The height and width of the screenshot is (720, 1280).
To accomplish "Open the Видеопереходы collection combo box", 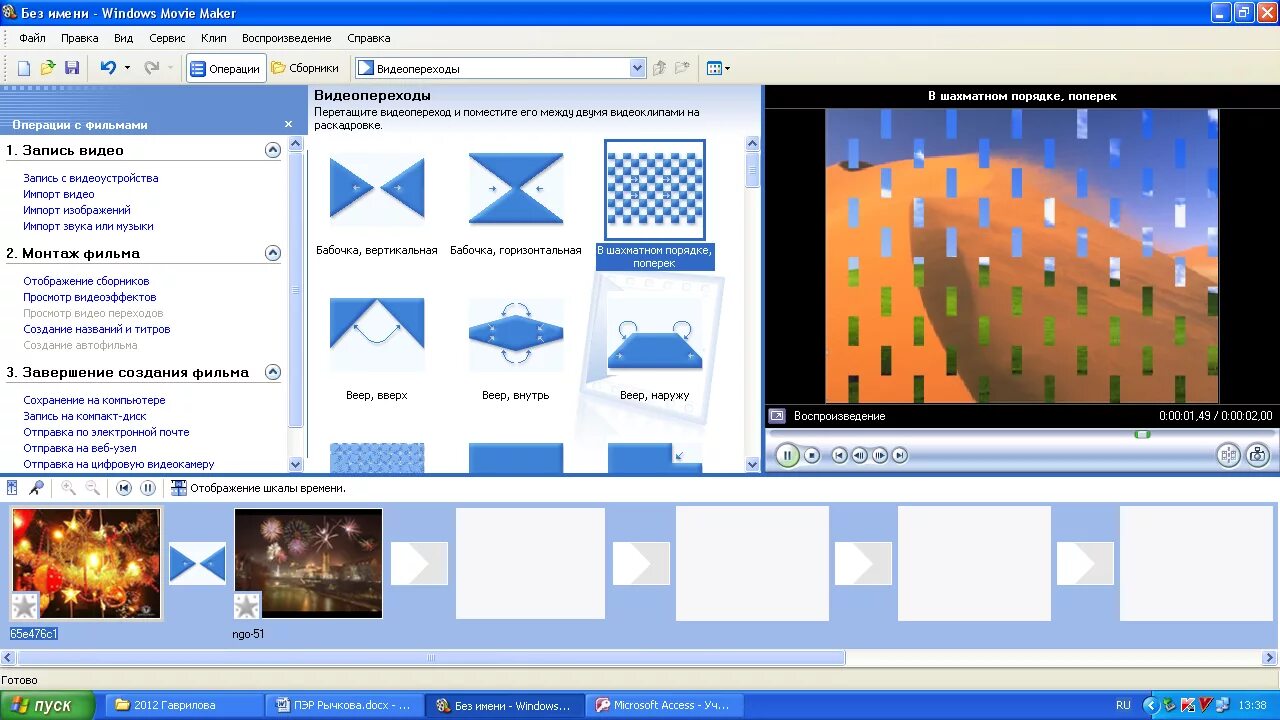I will tap(501, 68).
